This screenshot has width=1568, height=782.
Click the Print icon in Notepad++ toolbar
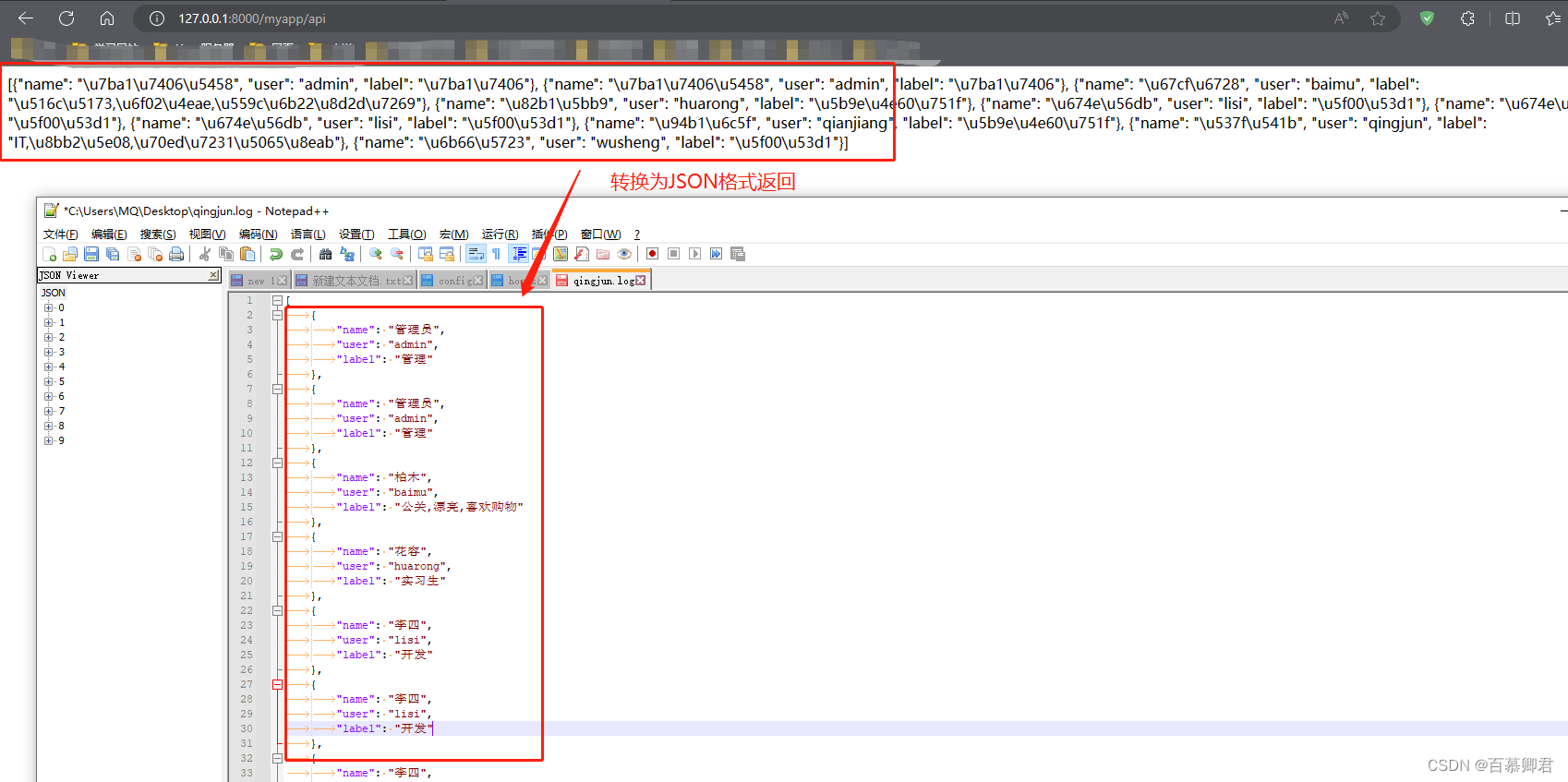click(176, 254)
